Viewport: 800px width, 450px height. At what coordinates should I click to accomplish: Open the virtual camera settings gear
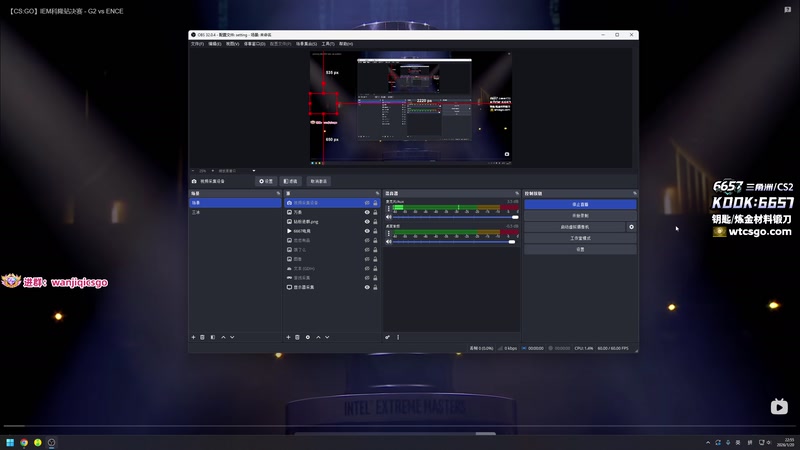pyautogui.click(x=632, y=227)
